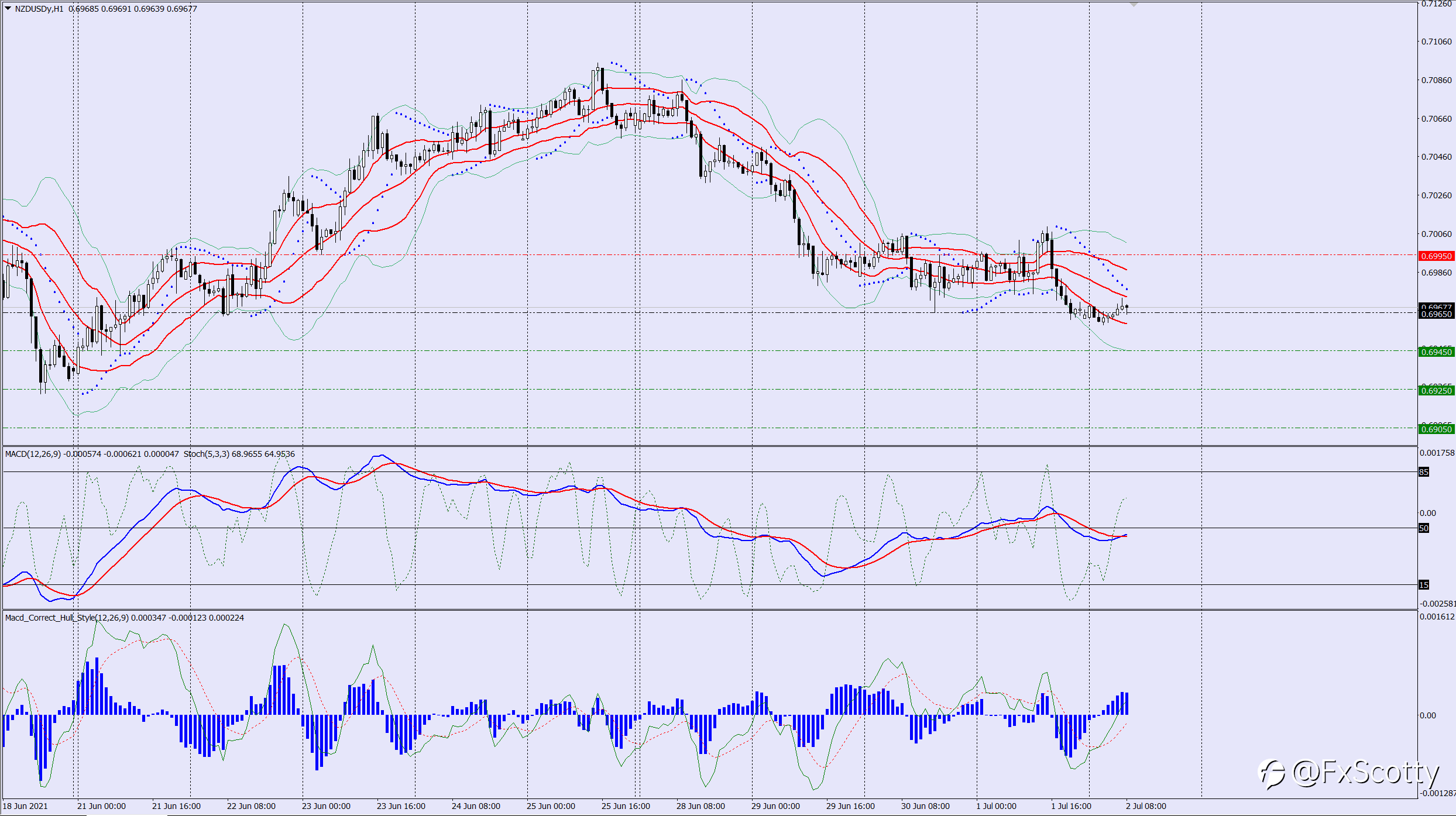Click the 0.70660 price scale value
The image size is (1456, 816).
[1437, 119]
